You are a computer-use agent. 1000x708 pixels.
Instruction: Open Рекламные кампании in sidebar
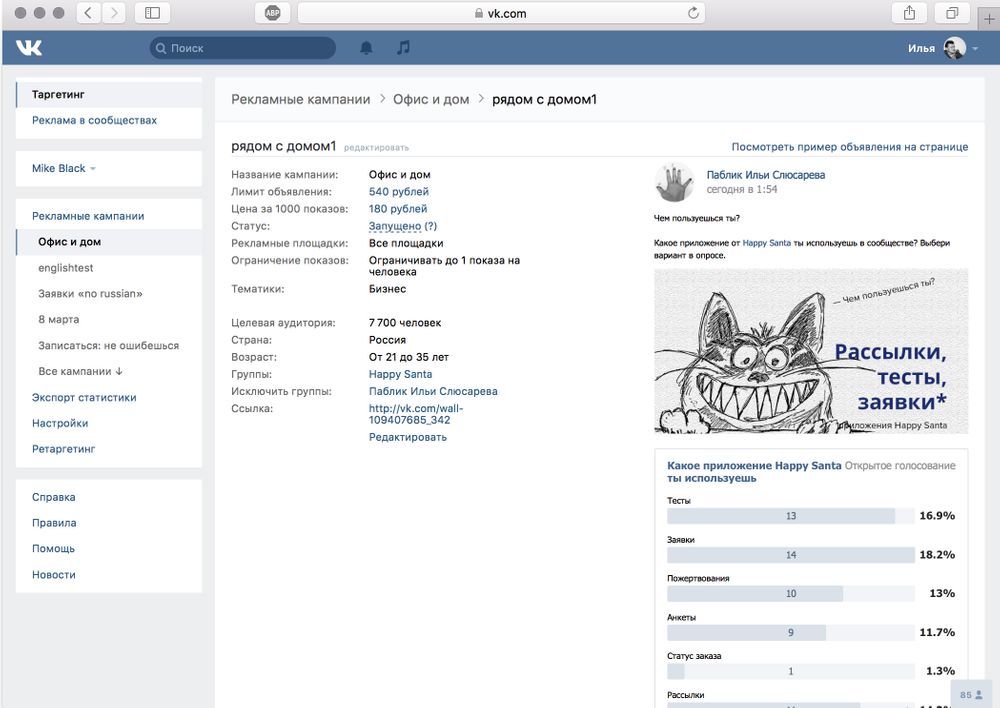(x=88, y=216)
